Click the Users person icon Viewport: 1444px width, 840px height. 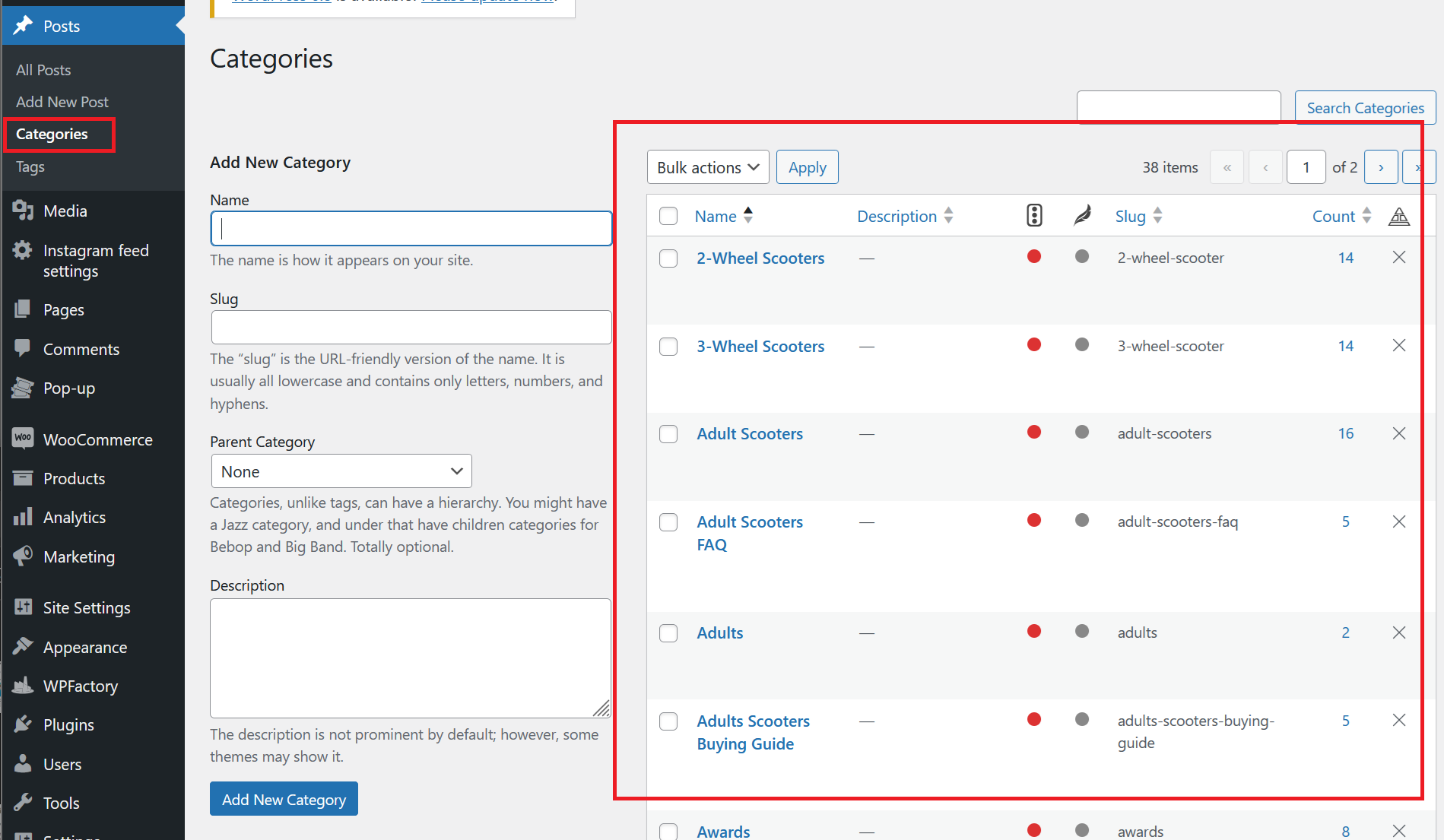pos(24,764)
